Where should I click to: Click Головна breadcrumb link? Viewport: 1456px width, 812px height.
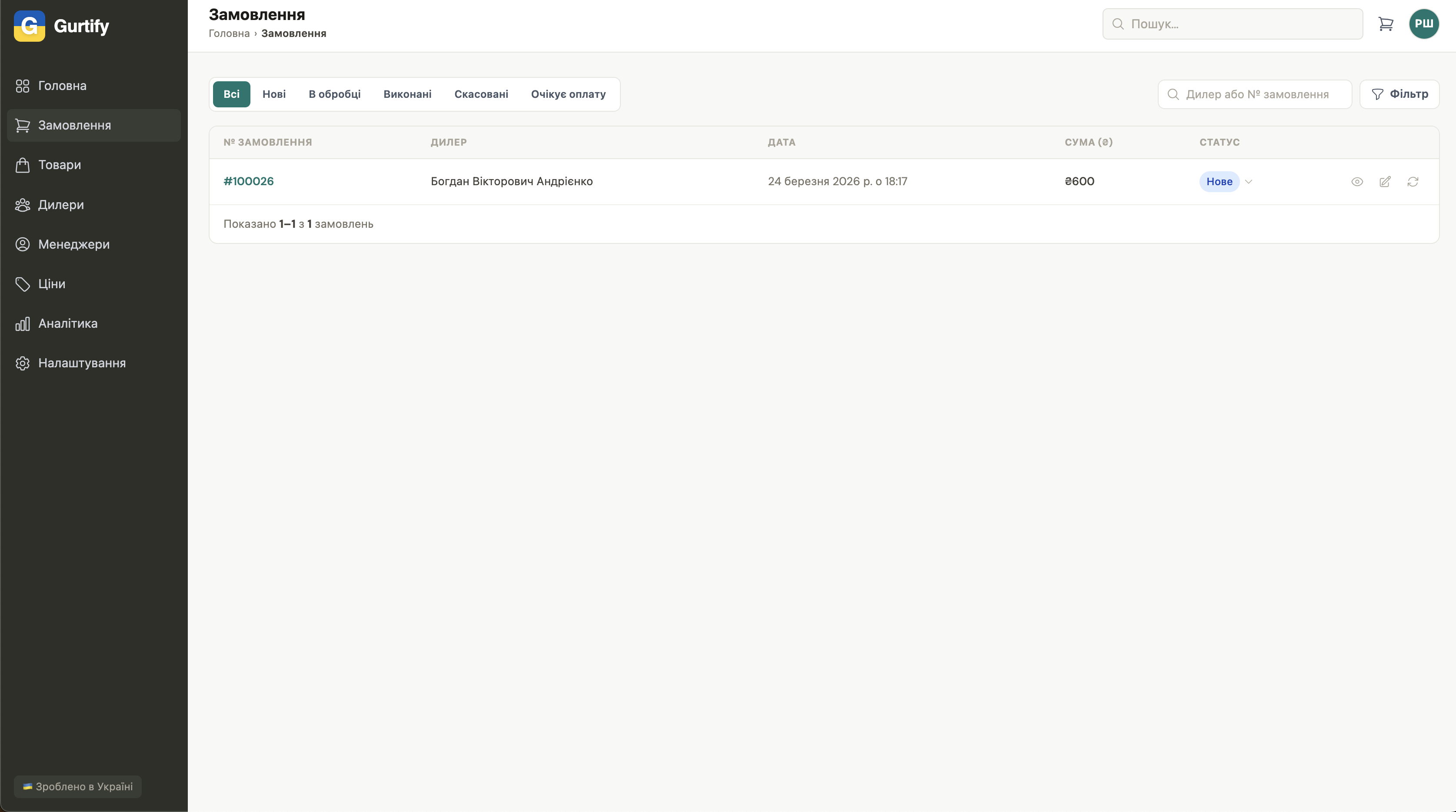pyautogui.click(x=229, y=33)
